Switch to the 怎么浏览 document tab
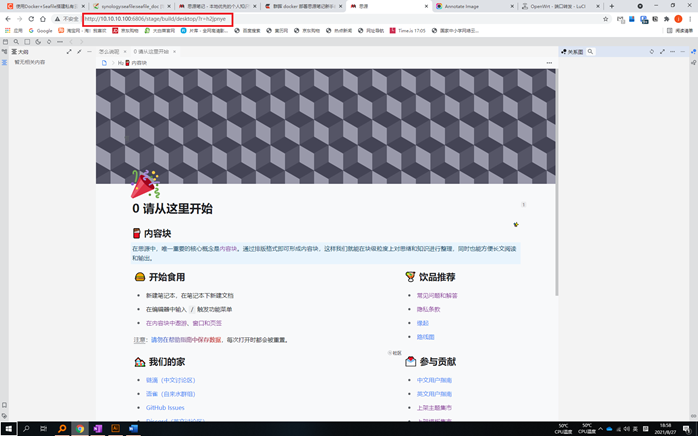The height and width of the screenshot is (436, 698). pyautogui.click(x=109, y=52)
